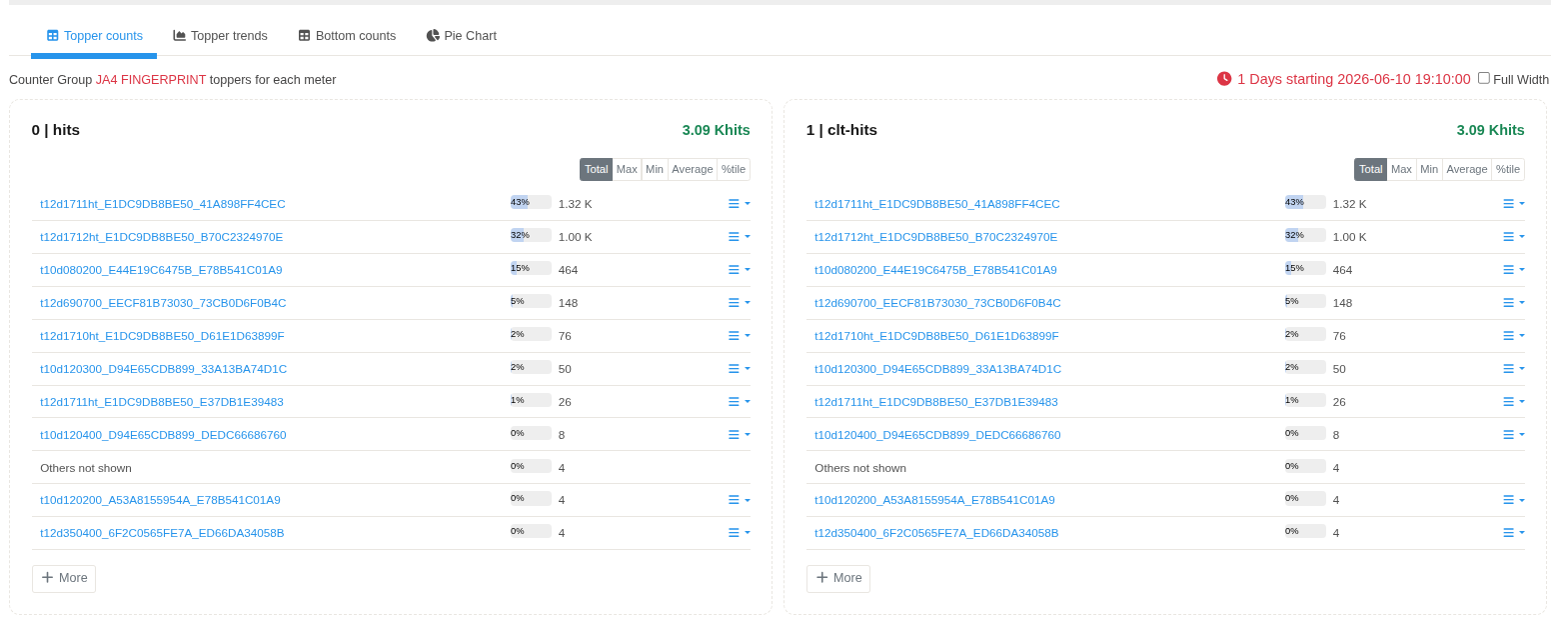Click the 32% progress bar in clt-hits panel
1568x629 pixels.
tap(1305, 235)
